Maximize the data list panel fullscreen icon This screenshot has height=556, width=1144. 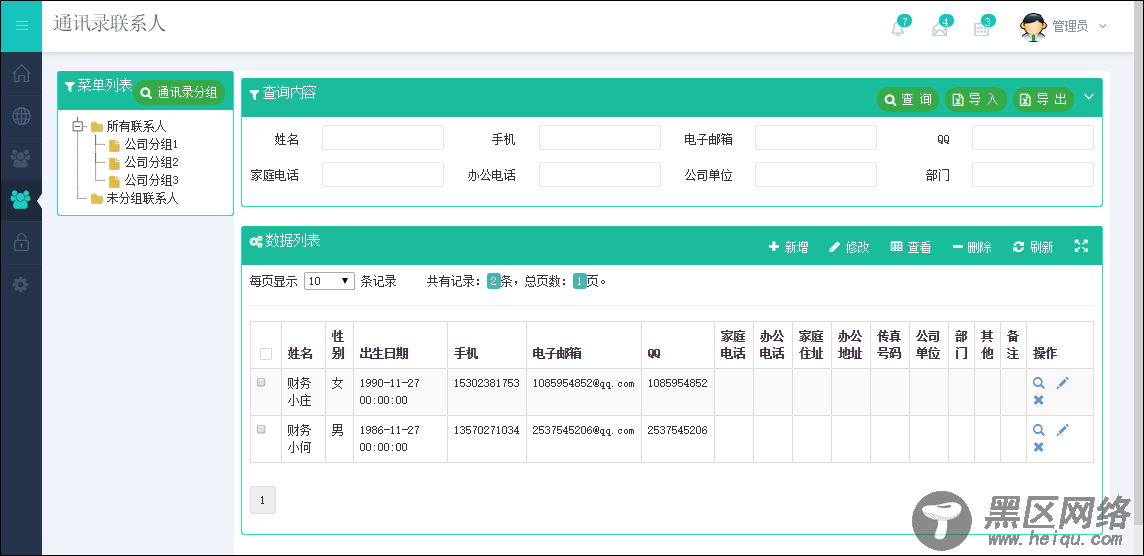pos(1081,246)
